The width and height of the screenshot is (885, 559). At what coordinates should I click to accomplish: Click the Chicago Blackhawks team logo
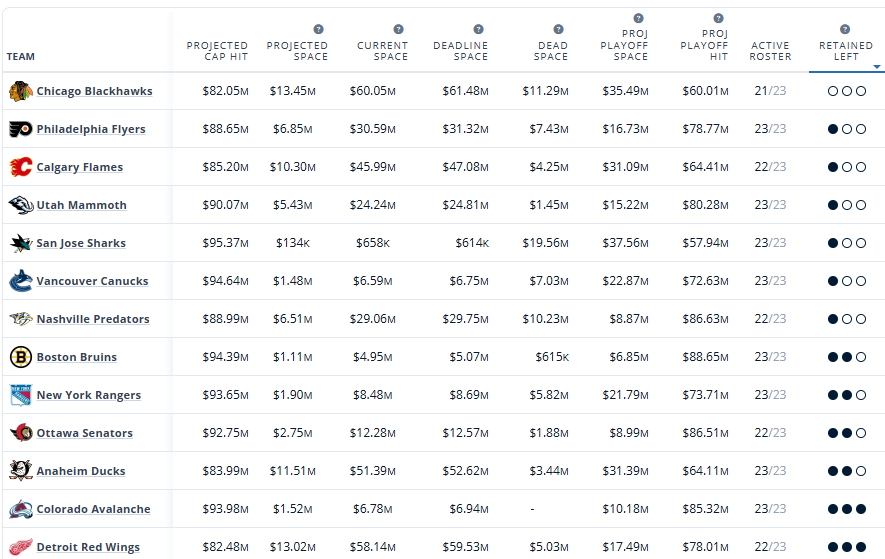coord(20,92)
